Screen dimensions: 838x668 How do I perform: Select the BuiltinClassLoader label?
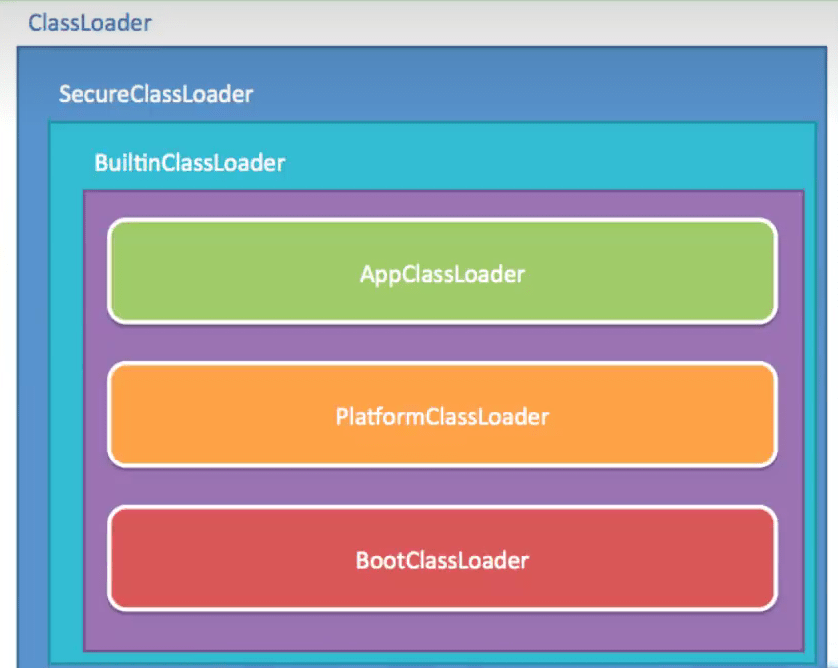pyautogui.click(x=189, y=162)
